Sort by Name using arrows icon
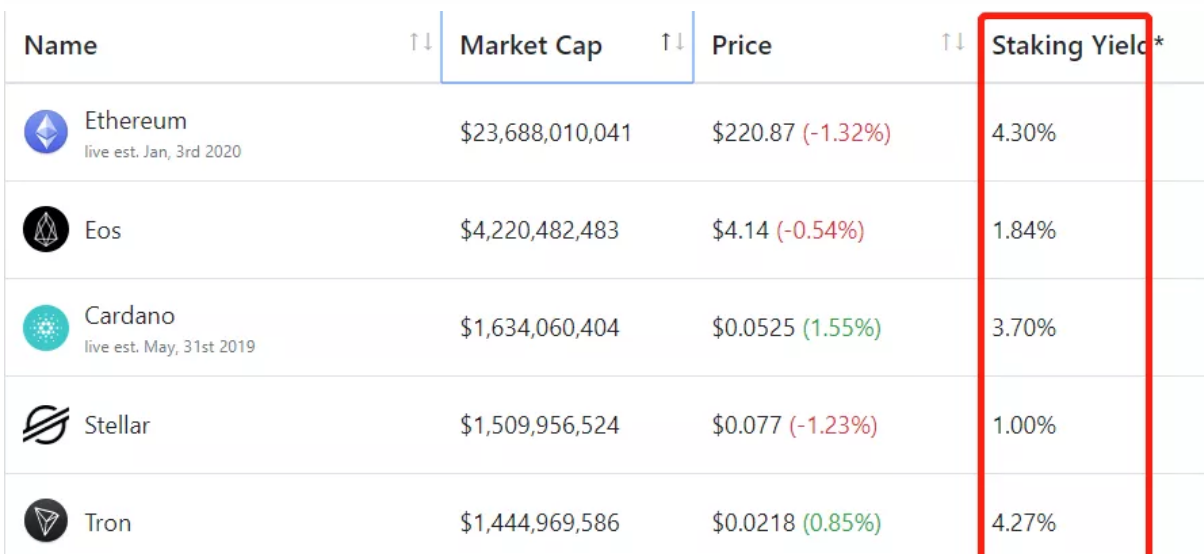 (x=421, y=42)
